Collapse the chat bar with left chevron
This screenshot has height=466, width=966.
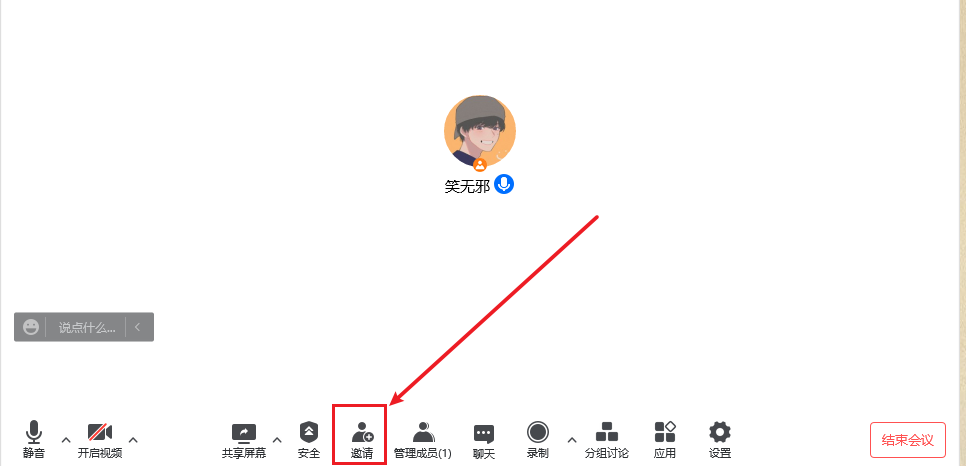(x=137, y=327)
